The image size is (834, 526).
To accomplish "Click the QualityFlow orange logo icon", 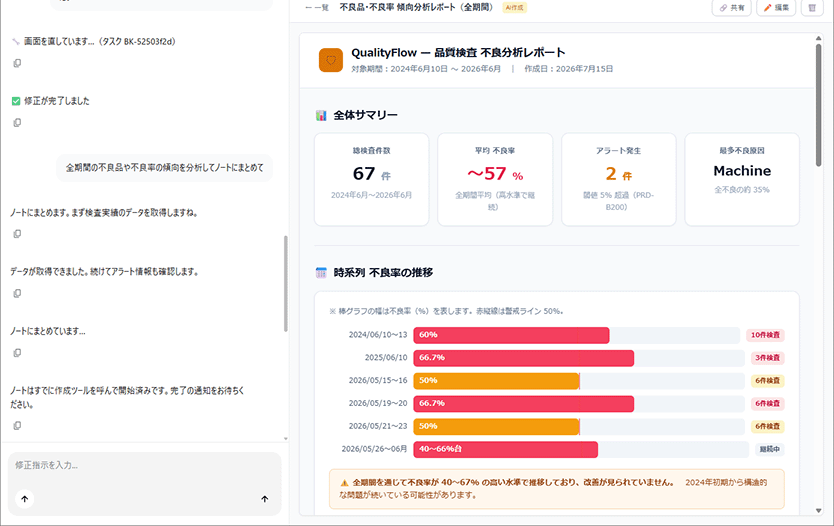I will (x=331, y=60).
